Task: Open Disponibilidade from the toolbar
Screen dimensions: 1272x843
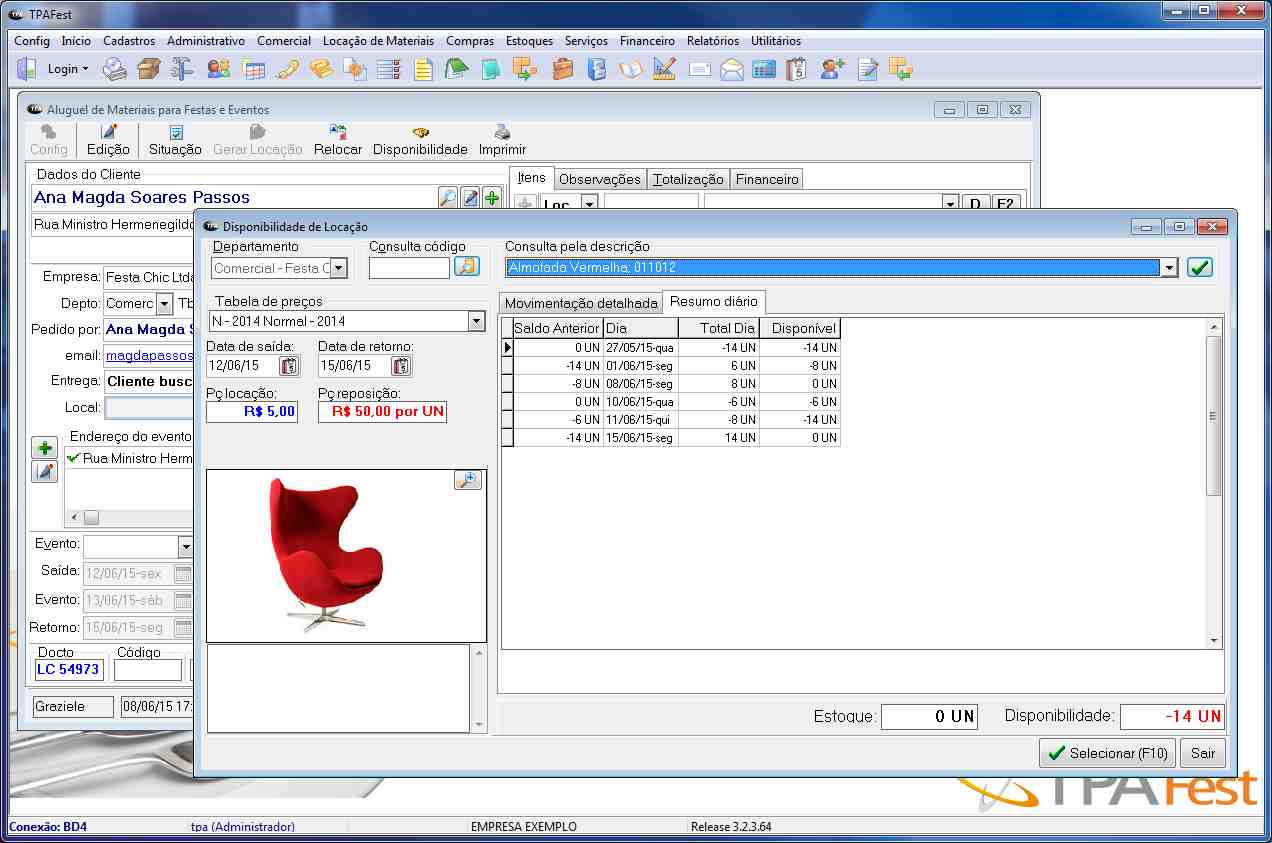Action: [x=420, y=133]
